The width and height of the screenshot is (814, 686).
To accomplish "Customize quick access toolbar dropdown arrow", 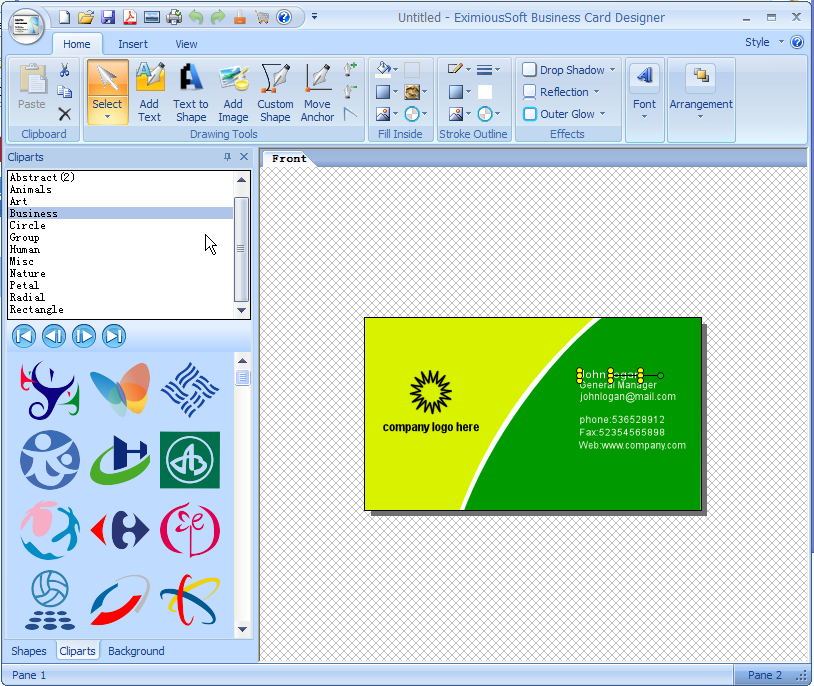I will click(314, 17).
